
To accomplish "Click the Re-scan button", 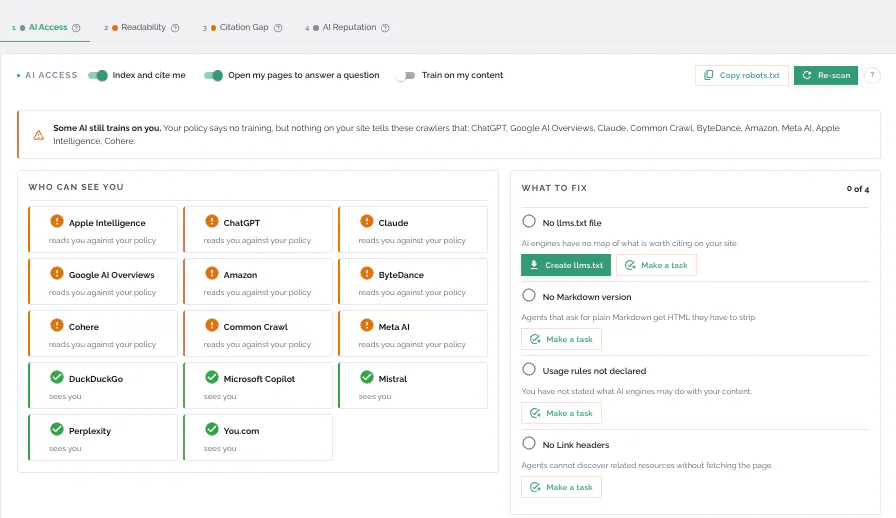I will pyautogui.click(x=826, y=75).
